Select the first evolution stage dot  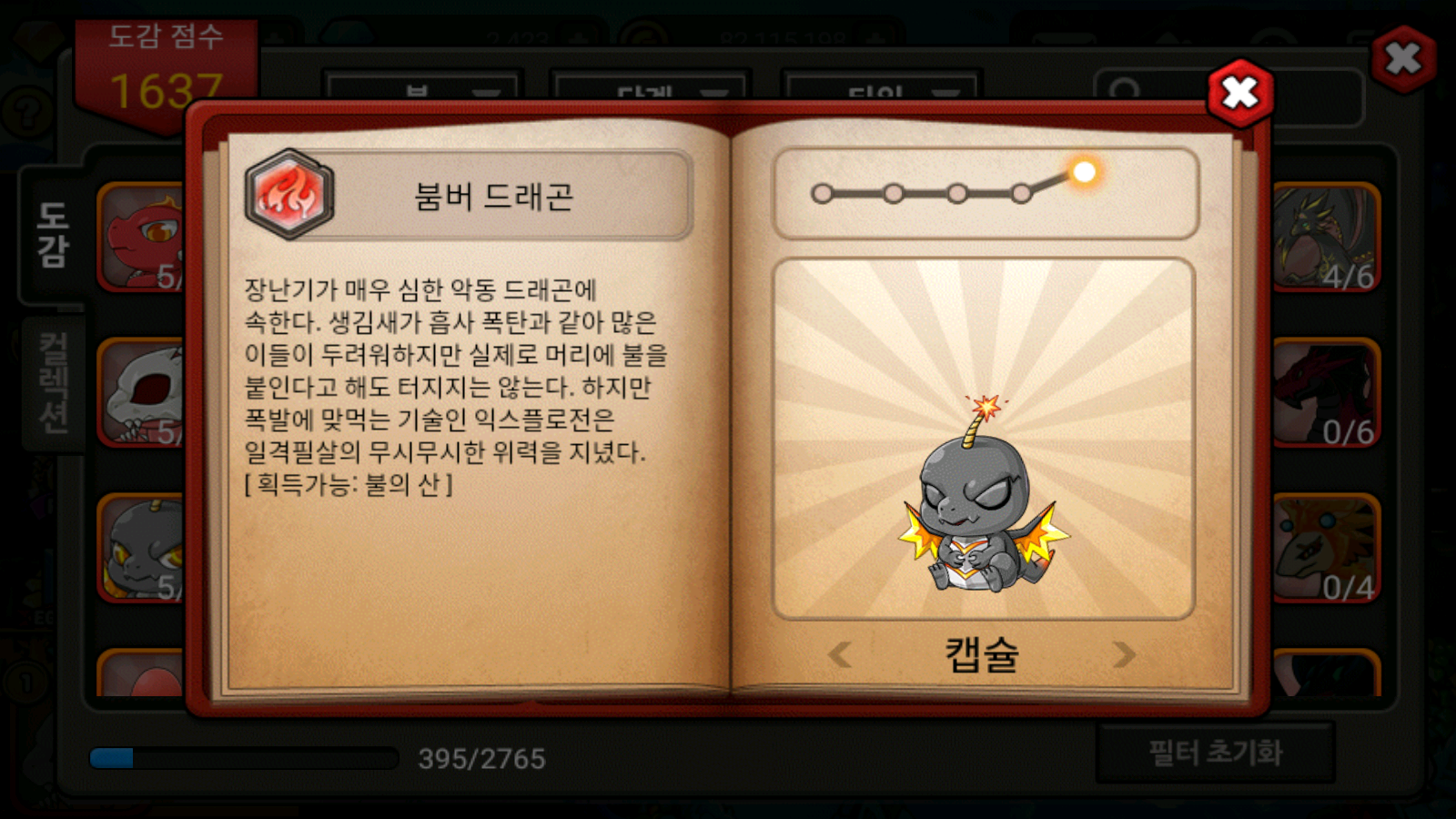tap(822, 194)
